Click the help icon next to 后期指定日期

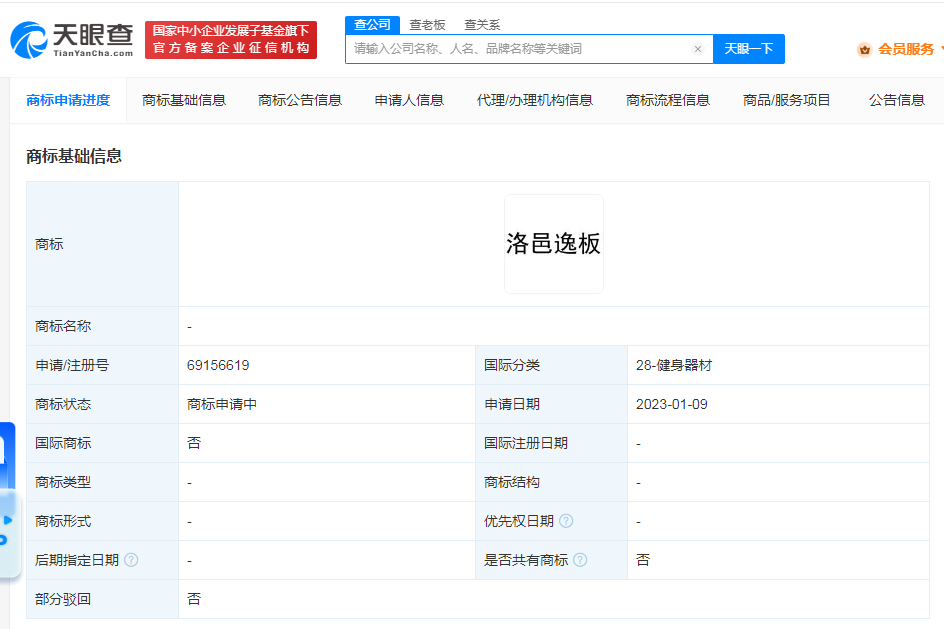[131, 560]
